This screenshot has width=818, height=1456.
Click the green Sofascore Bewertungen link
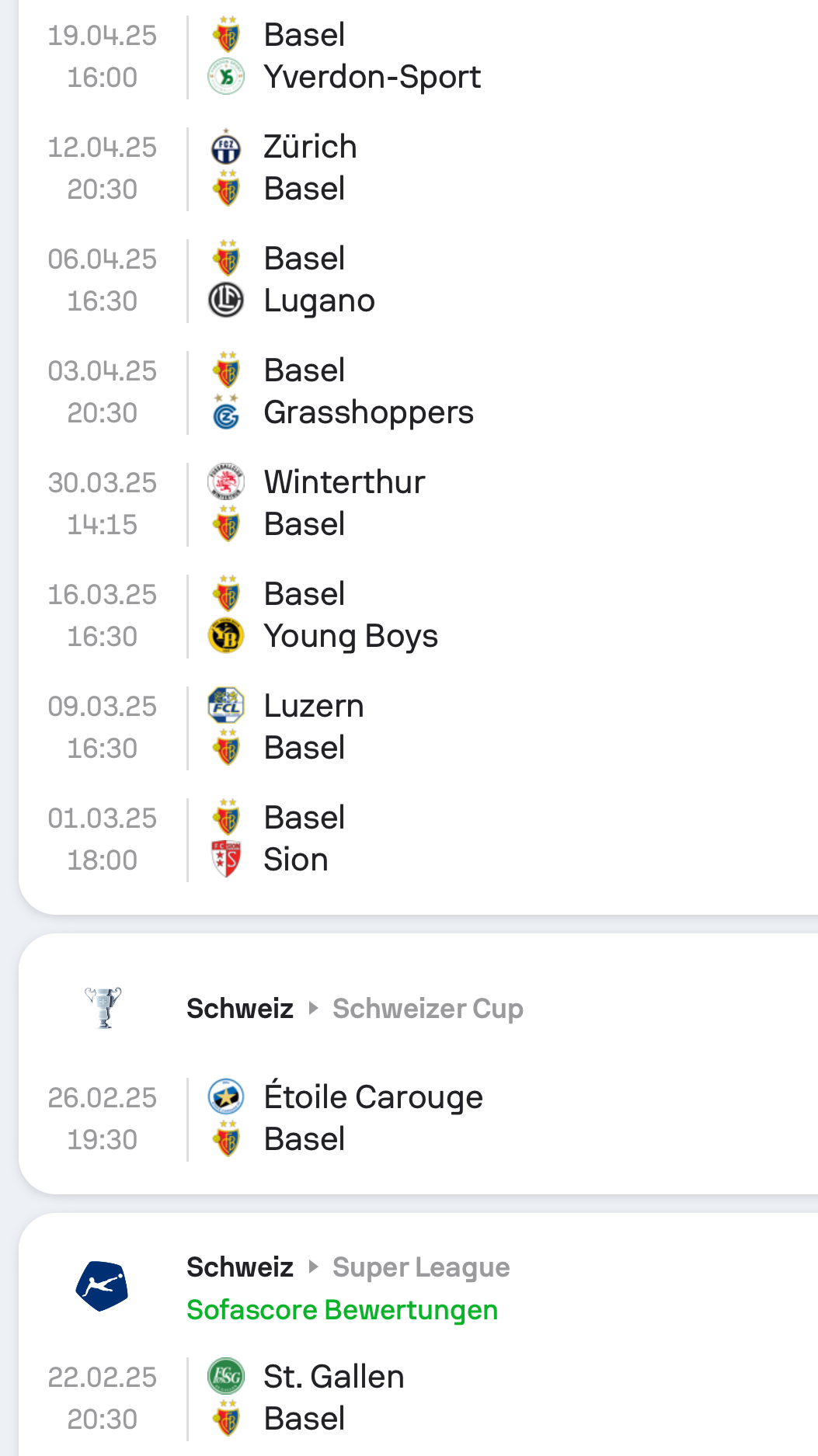(x=342, y=1310)
